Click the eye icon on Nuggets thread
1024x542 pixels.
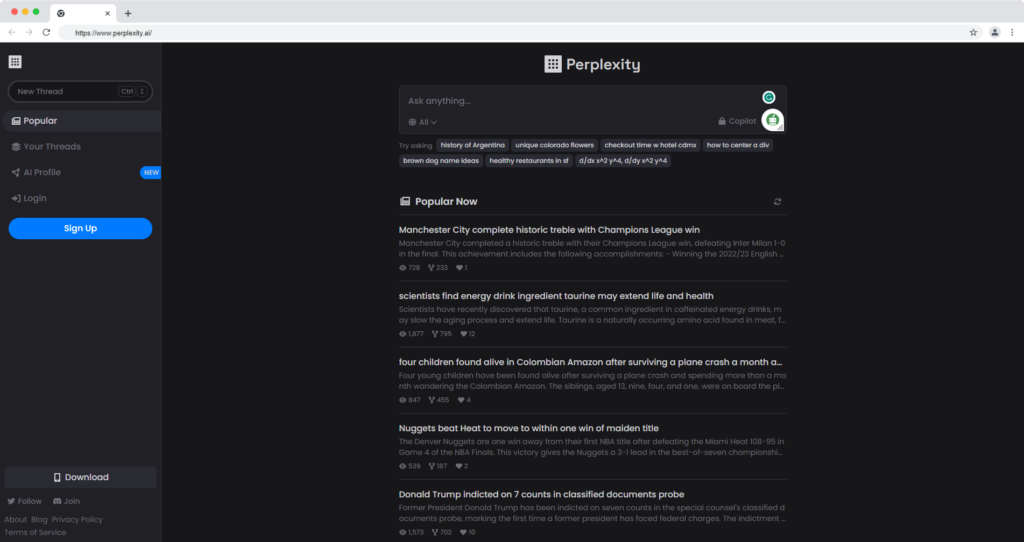coord(402,466)
